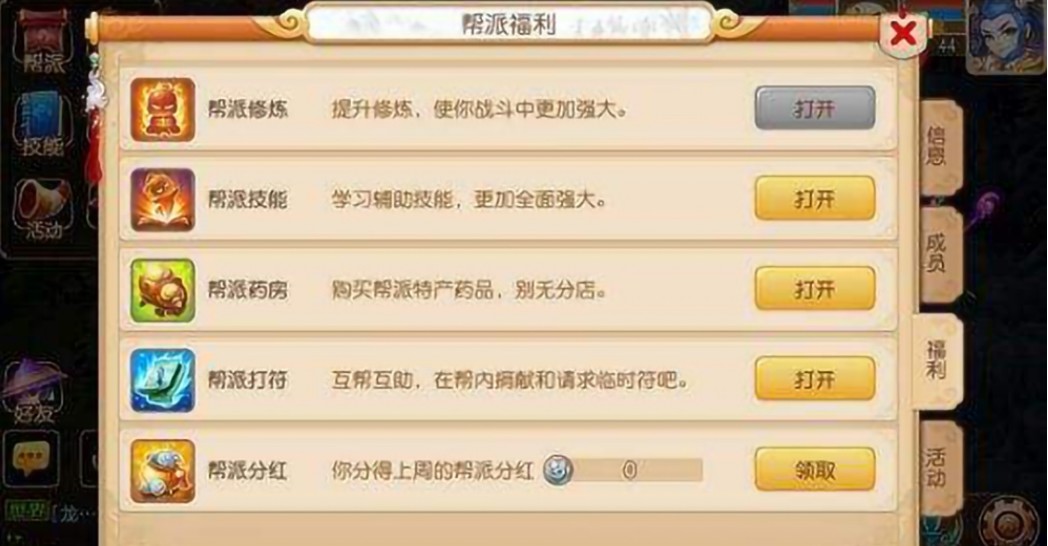The height and width of the screenshot is (546, 1048).
Task: Open 帮派药房 via 打开 button
Action: [815, 289]
